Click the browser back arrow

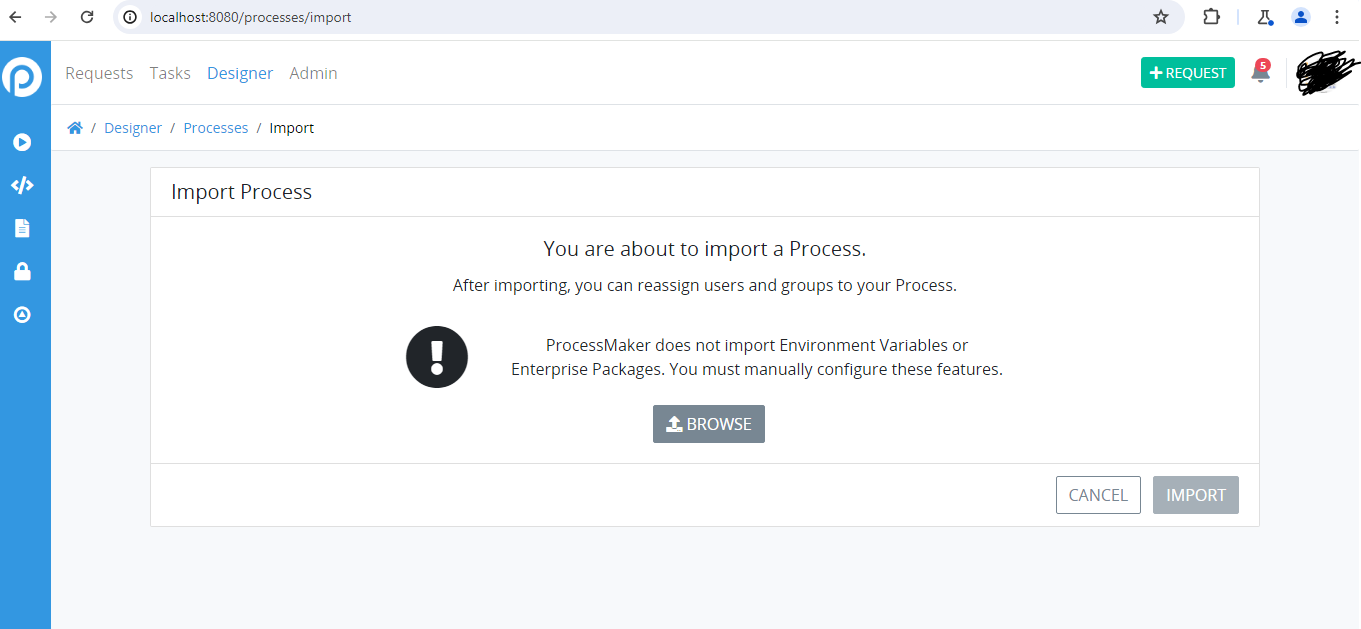(x=16, y=17)
